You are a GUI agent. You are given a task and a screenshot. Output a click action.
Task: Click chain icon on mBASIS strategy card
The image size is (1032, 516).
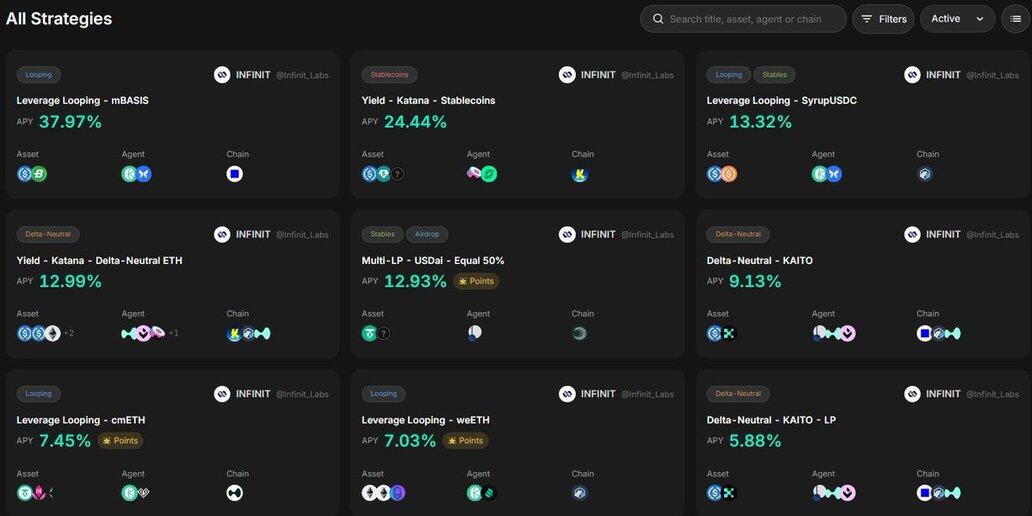point(235,174)
